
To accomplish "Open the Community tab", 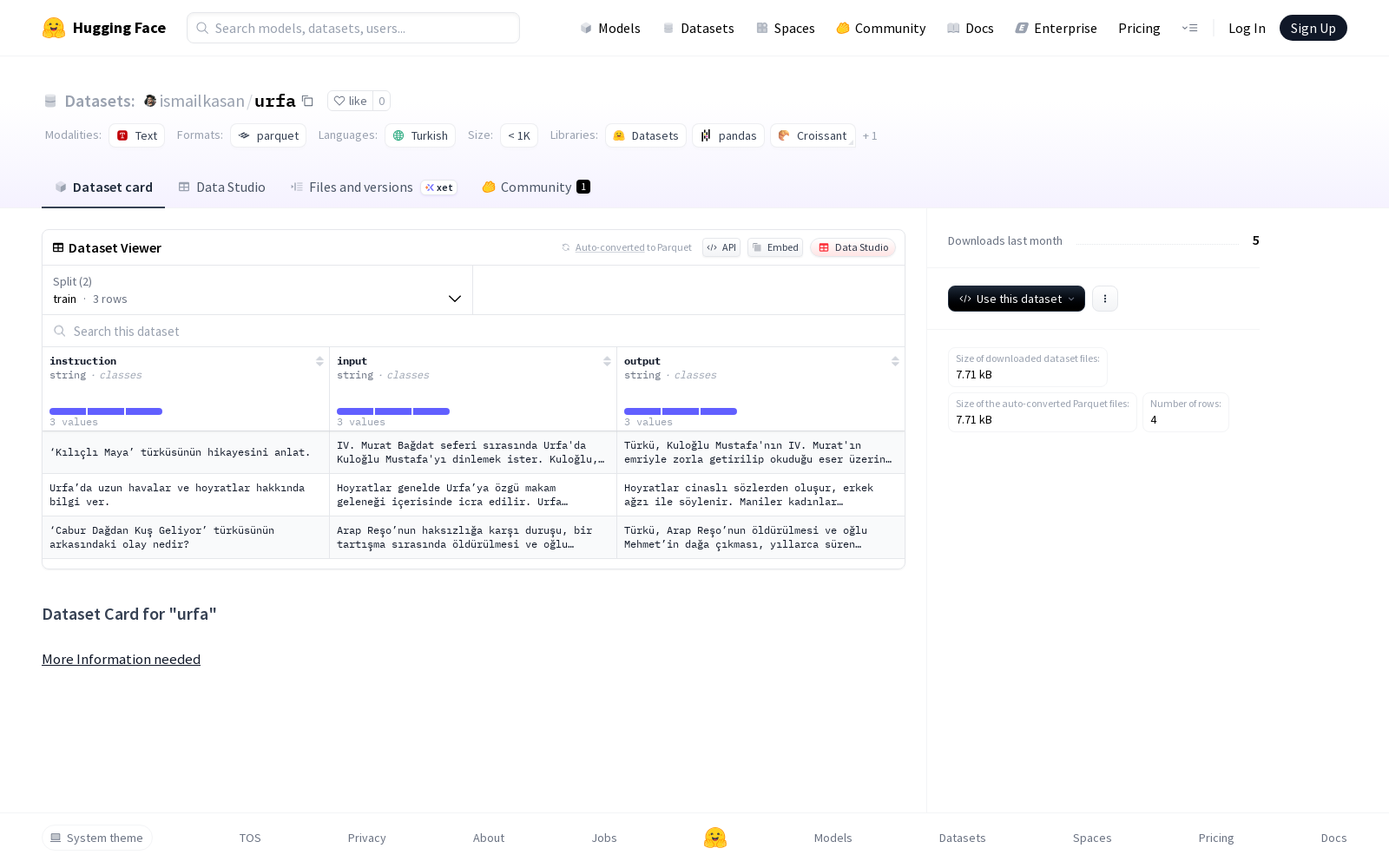I will [537, 187].
